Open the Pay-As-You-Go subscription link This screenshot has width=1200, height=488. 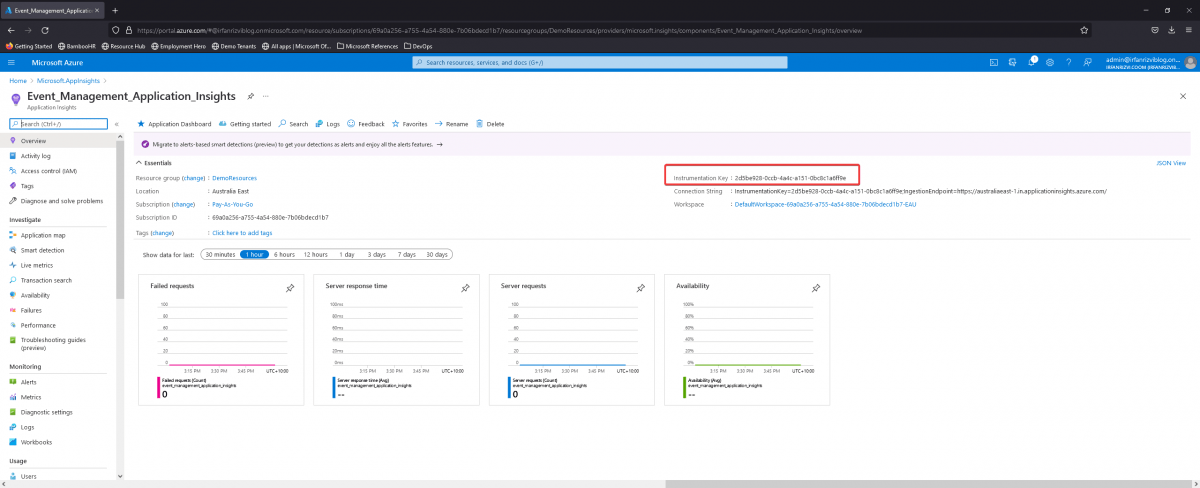[232, 204]
